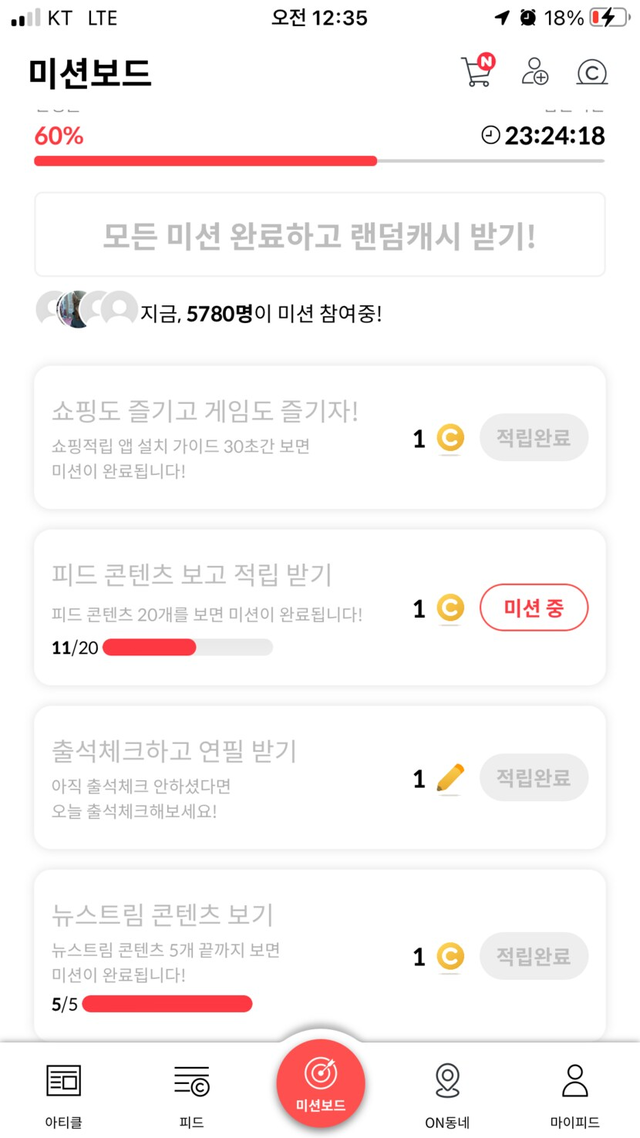The image size is (640, 1138).
Task: Open the cash coin icon in header
Action: coord(592,72)
